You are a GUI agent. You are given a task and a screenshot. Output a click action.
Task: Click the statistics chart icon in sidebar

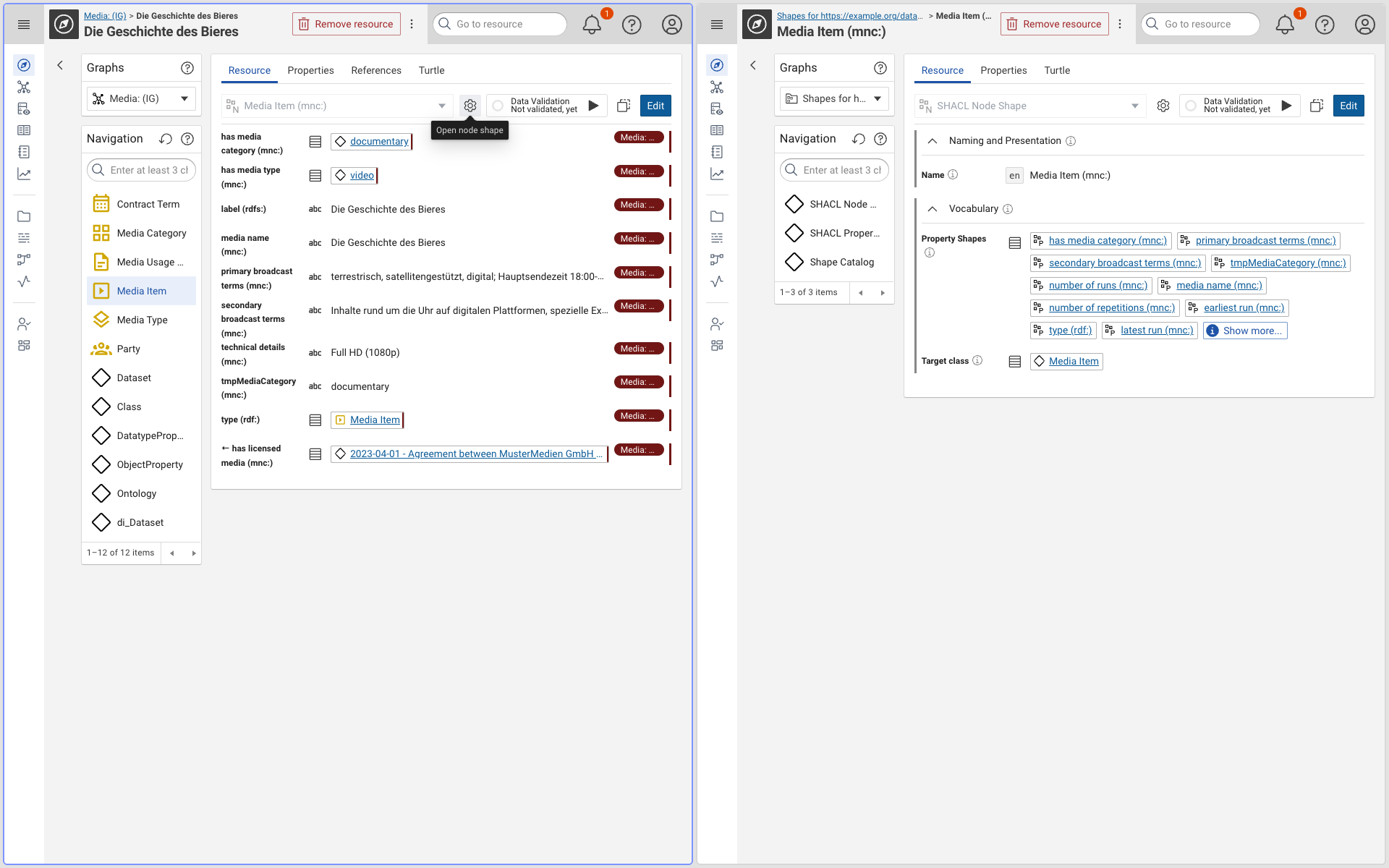pos(24,174)
